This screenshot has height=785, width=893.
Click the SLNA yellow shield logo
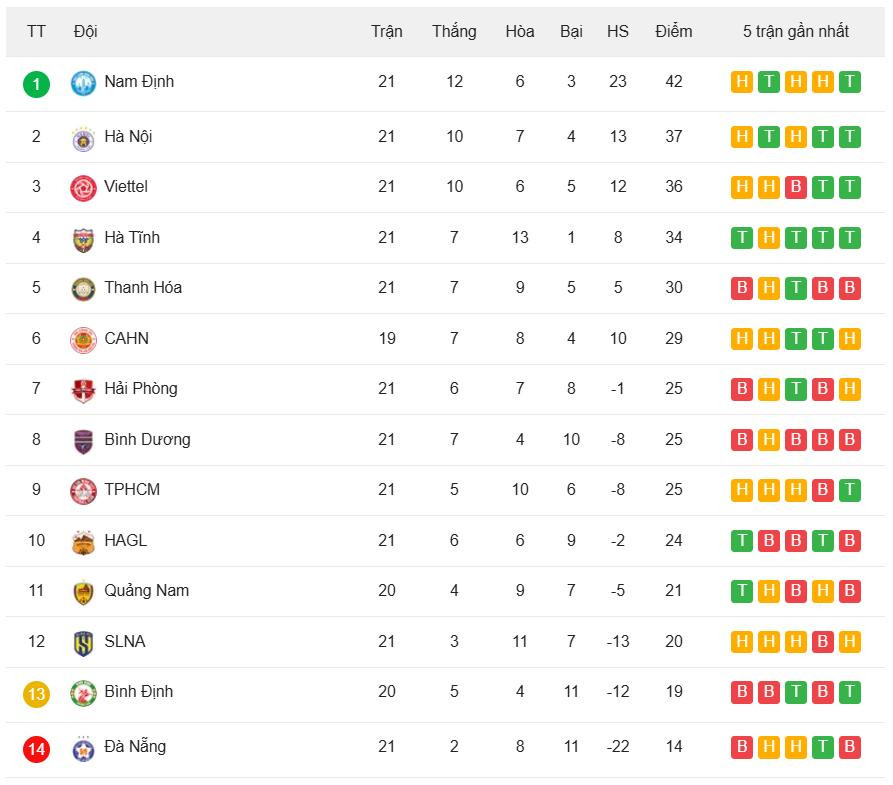tap(83, 643)
